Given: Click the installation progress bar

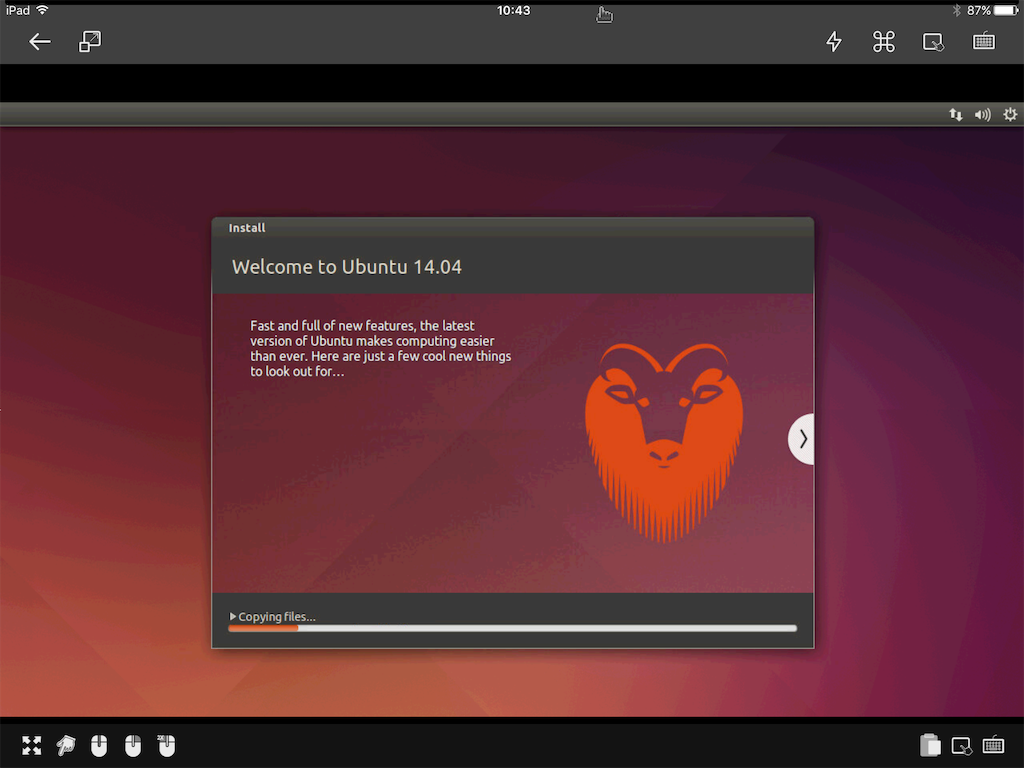Looking at the screenshot, I should tap(513, 628).
